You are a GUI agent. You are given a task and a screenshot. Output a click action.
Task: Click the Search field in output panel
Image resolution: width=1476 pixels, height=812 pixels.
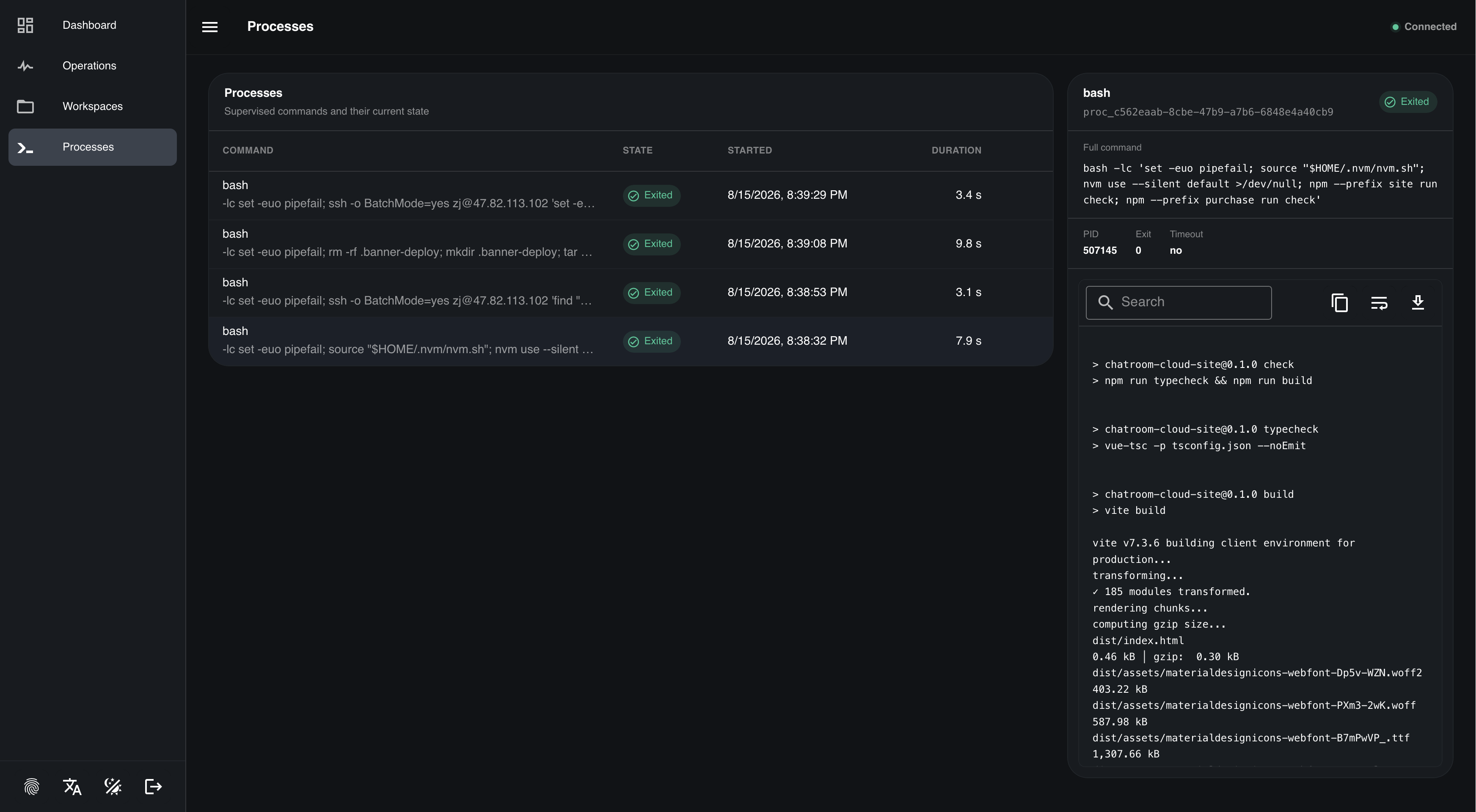pyautogui.click(x=1179, y=302)
